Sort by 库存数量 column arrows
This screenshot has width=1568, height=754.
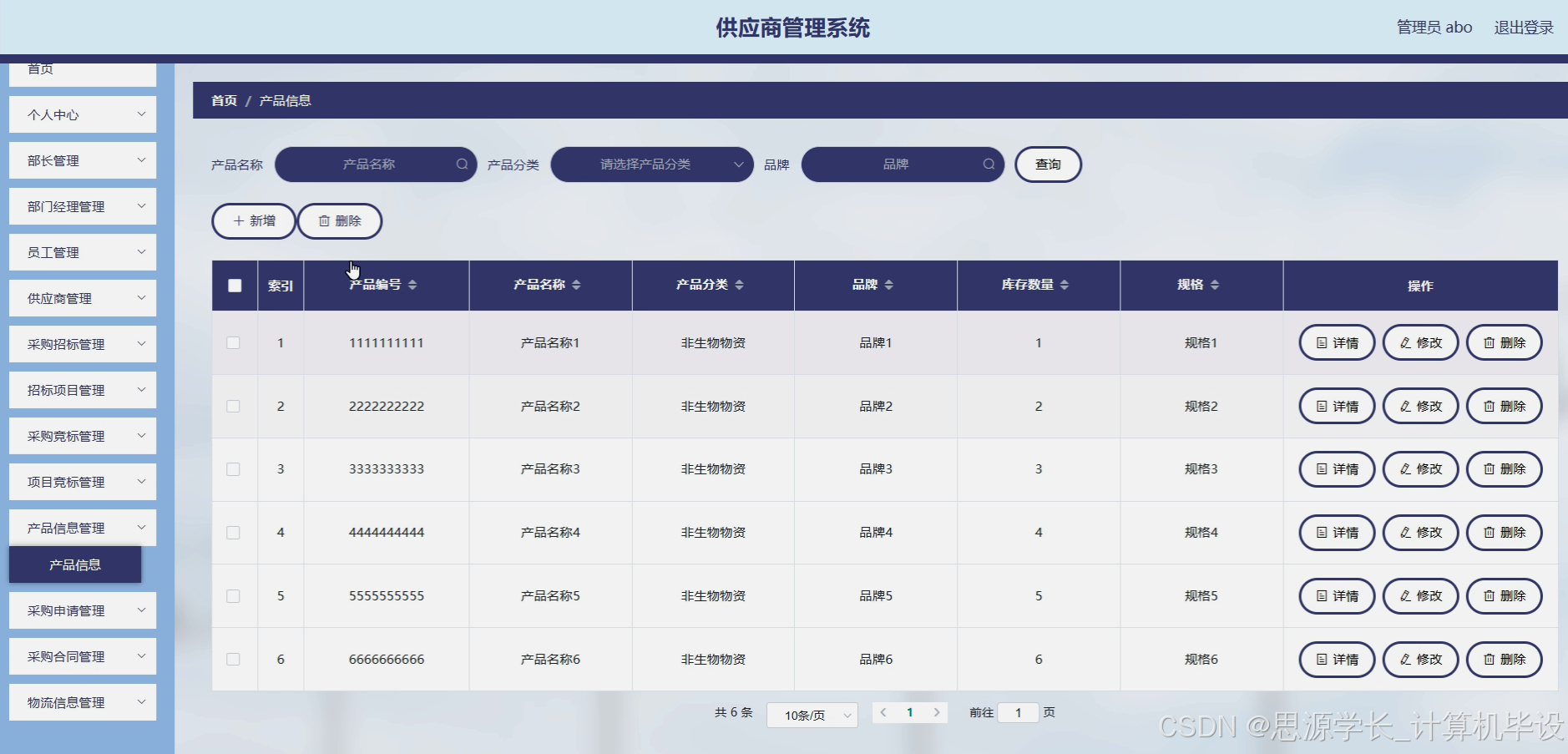1065,285
